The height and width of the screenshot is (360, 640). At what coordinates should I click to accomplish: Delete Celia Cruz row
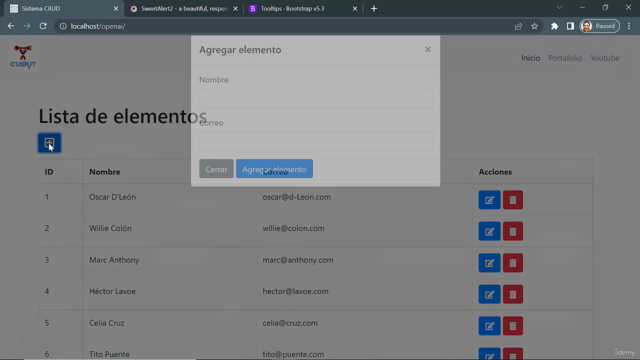coord(513,326)
